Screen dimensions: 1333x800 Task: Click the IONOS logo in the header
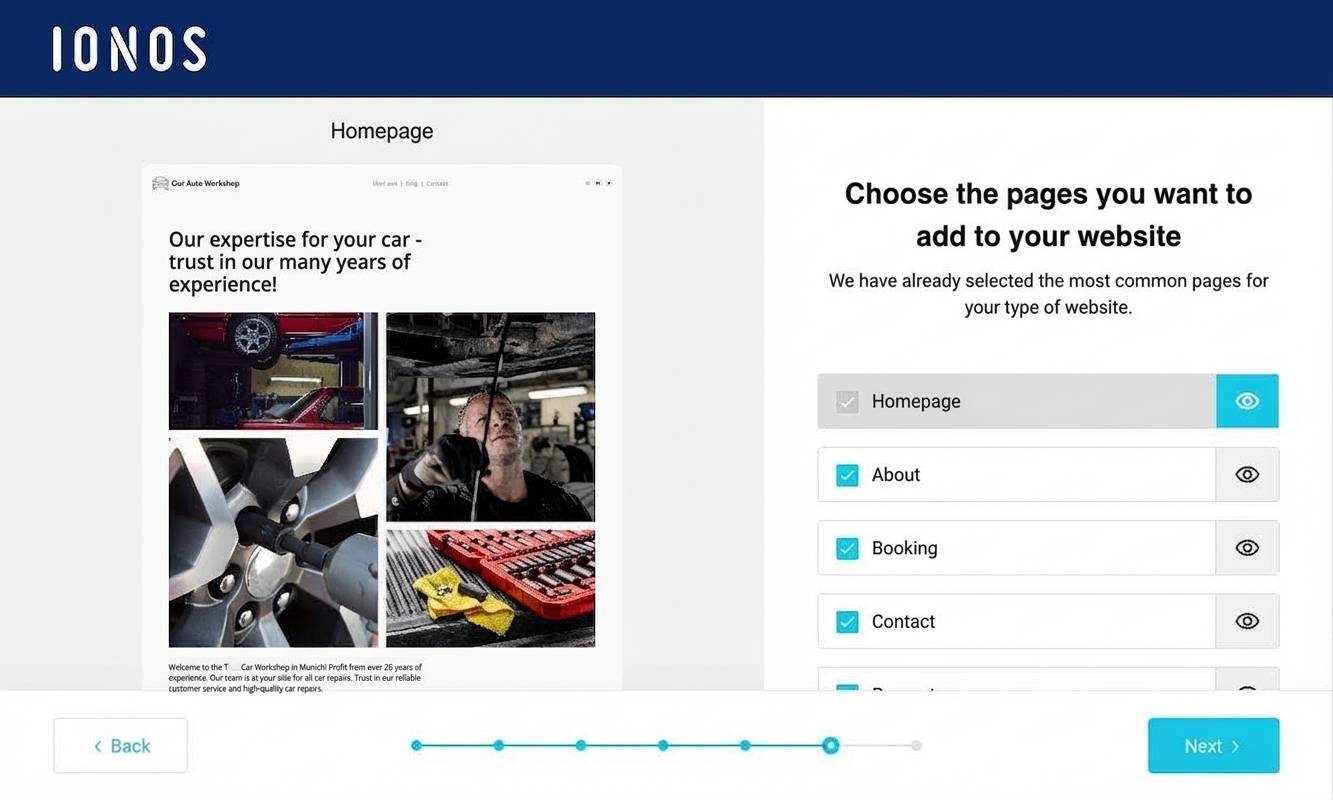pos(129,49)
